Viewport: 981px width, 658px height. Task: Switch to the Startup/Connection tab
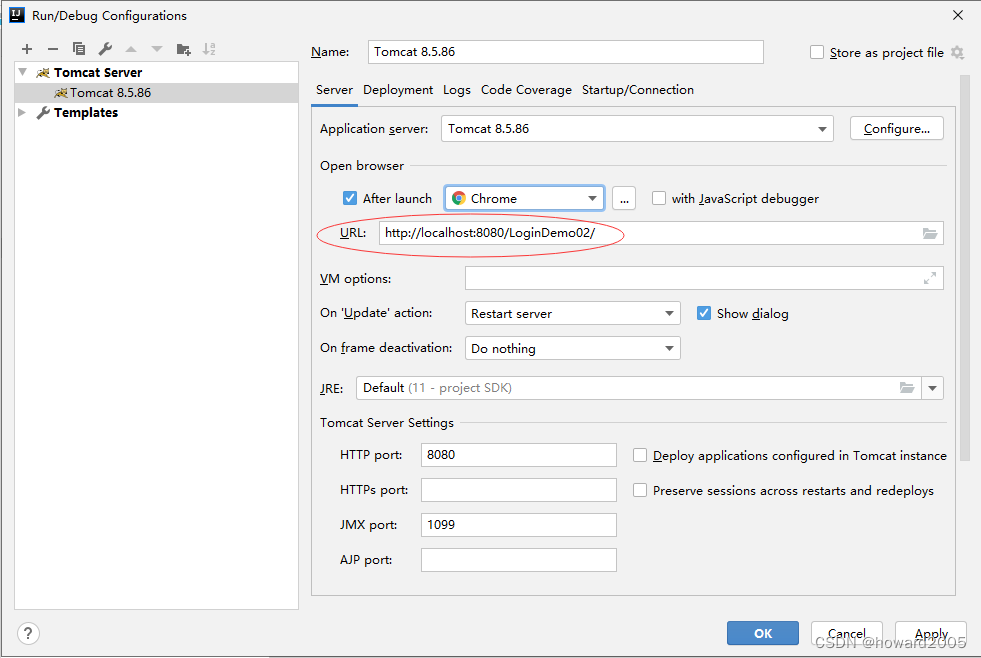click(638, 90)
